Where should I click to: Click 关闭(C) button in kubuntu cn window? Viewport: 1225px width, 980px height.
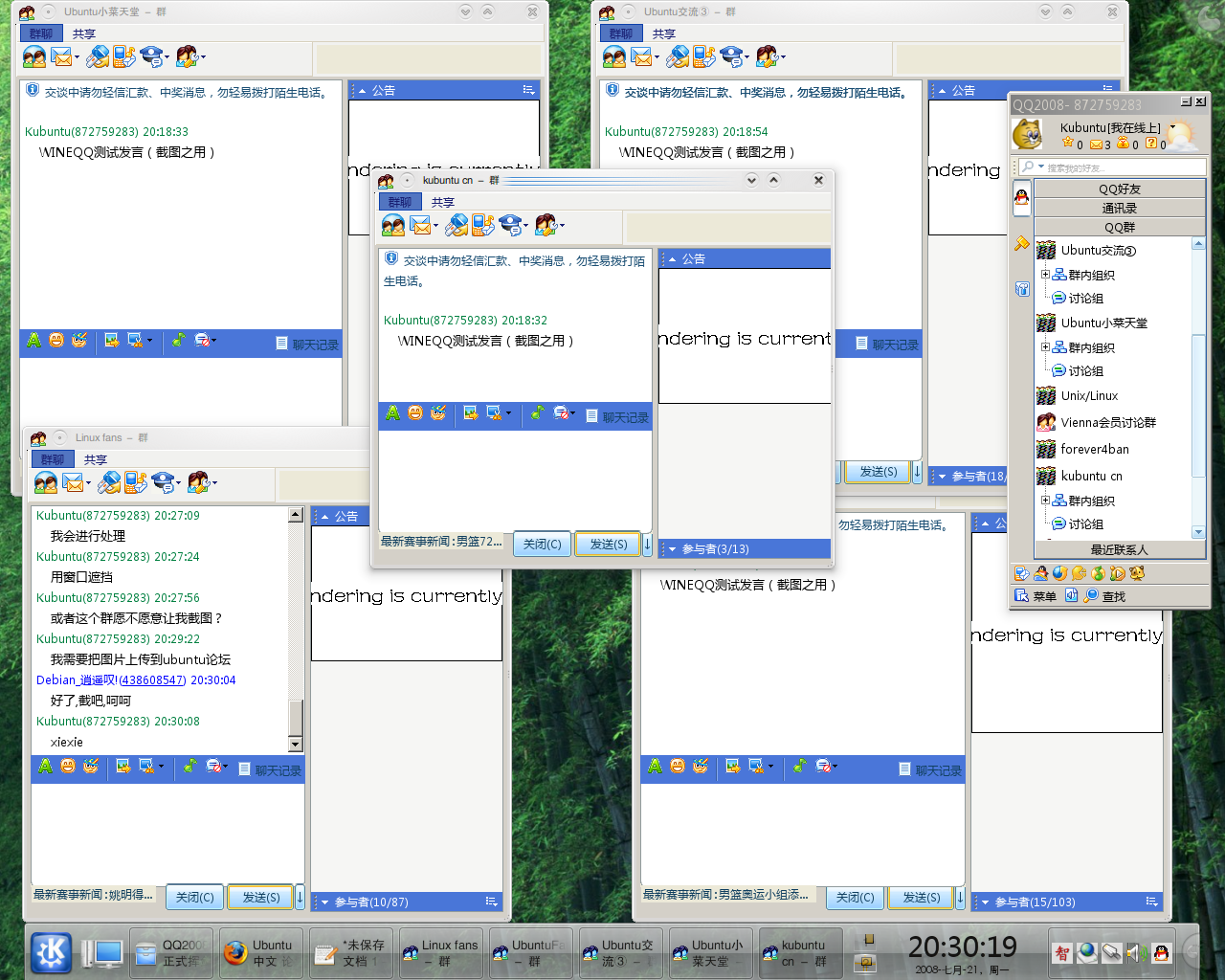542,544
